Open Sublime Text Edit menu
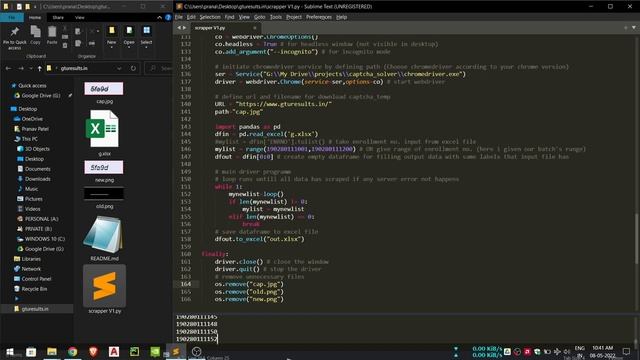 [x=191, y=17]
